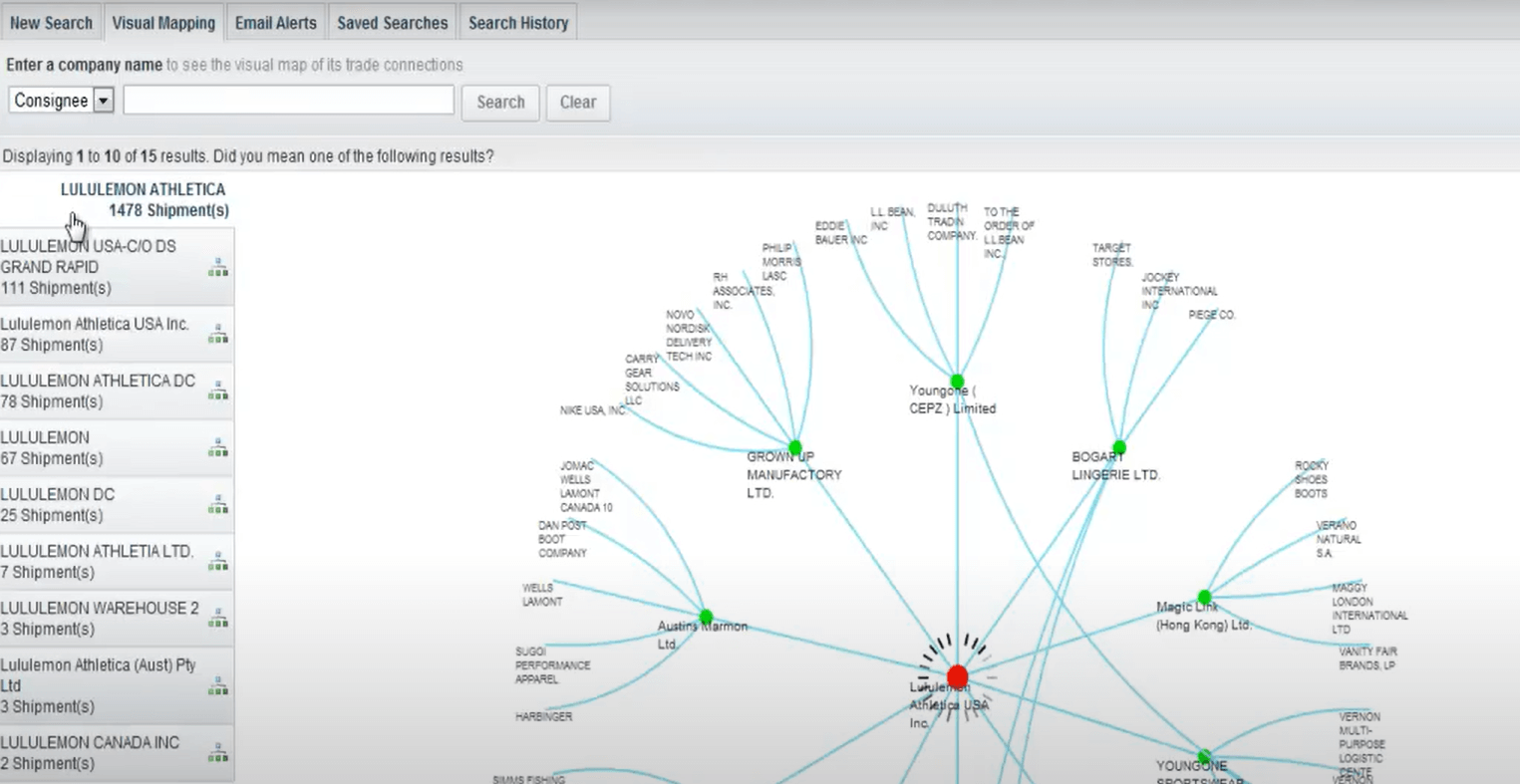1520x784 pixels.
Task: Open visual map icon for LULULEMON DC
Action: [217, 505]
